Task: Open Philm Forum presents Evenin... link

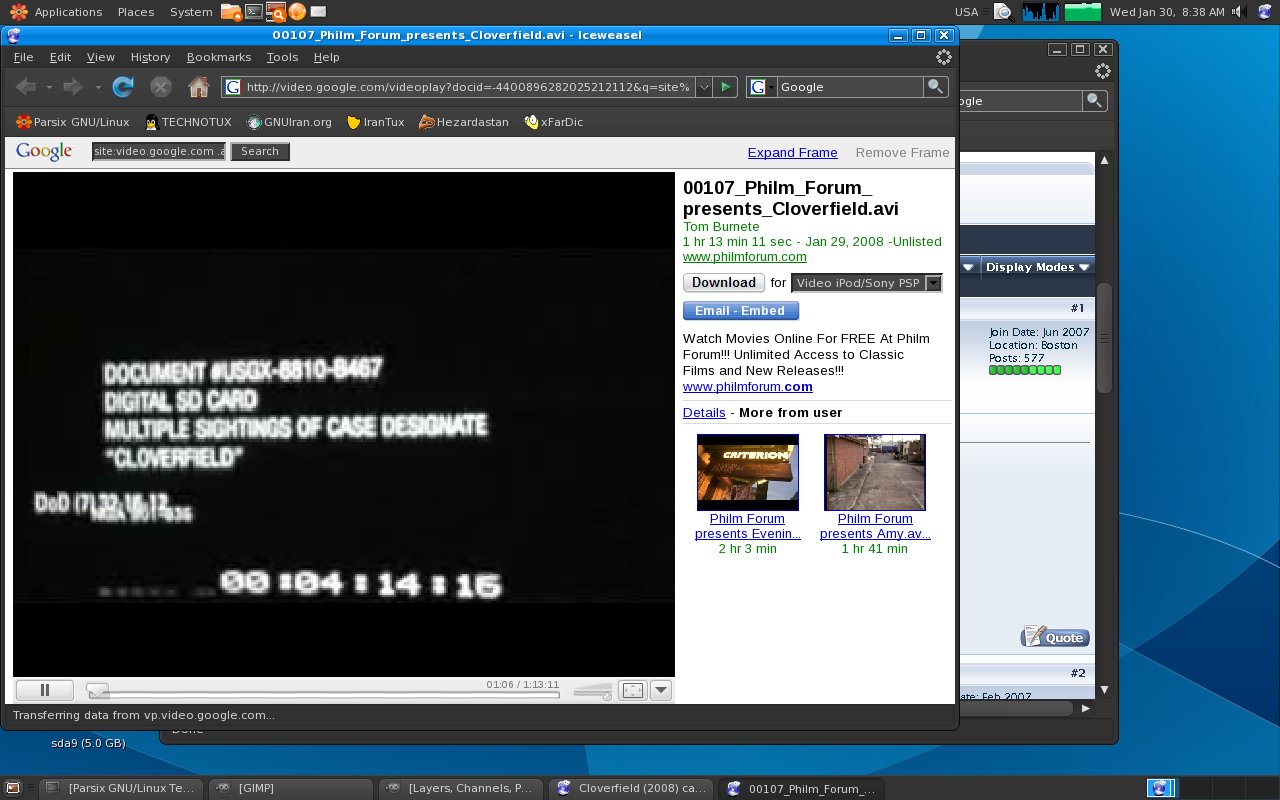Action: click(x=747, y=526)
